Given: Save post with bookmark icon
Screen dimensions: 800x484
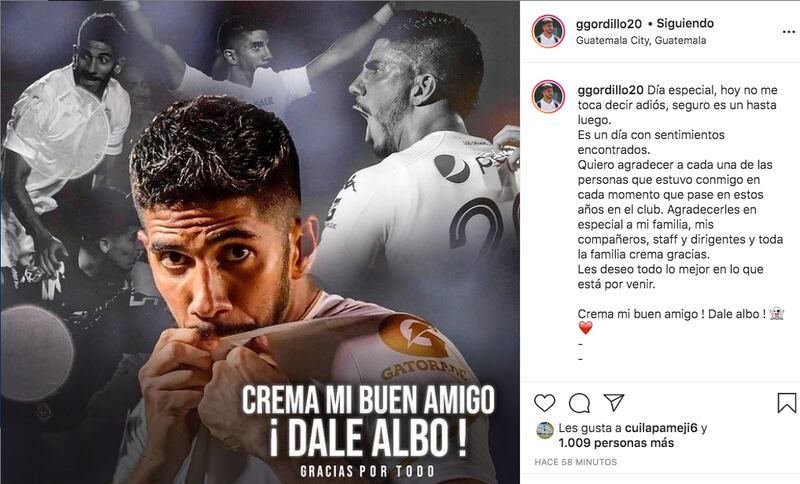Looking at the screenshot, I should [787, 403].
